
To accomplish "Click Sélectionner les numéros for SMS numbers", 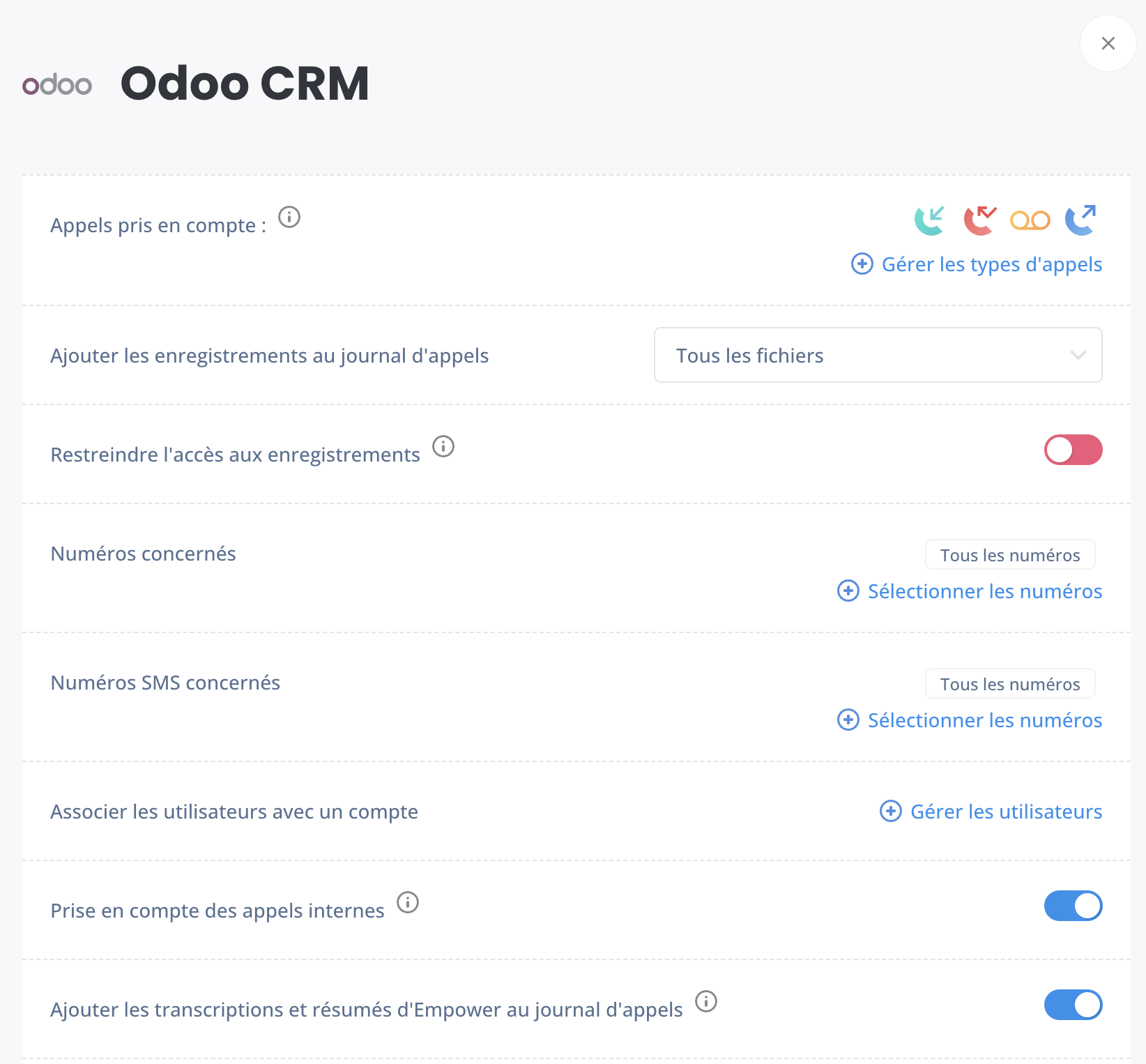I will [x=985, y=720].
